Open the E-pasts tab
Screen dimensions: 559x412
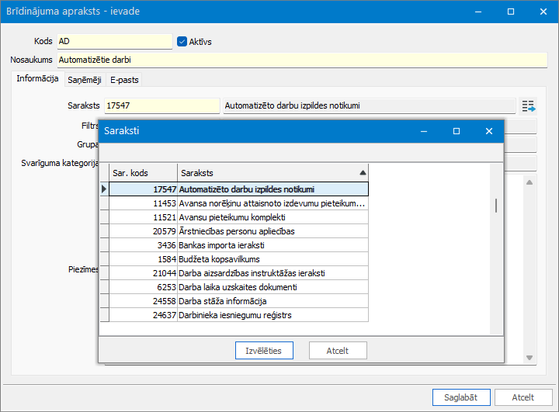point(124,80)
